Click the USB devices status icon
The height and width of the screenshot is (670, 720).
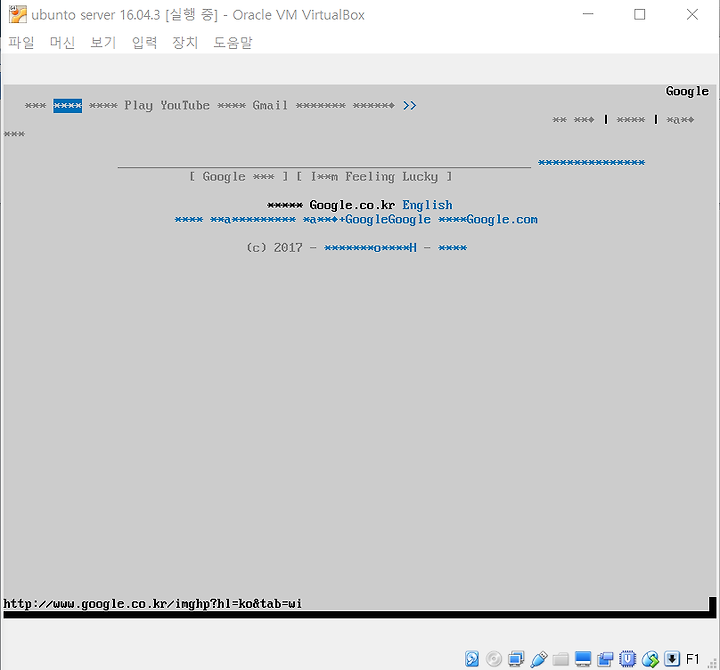(x=539, y=659)
